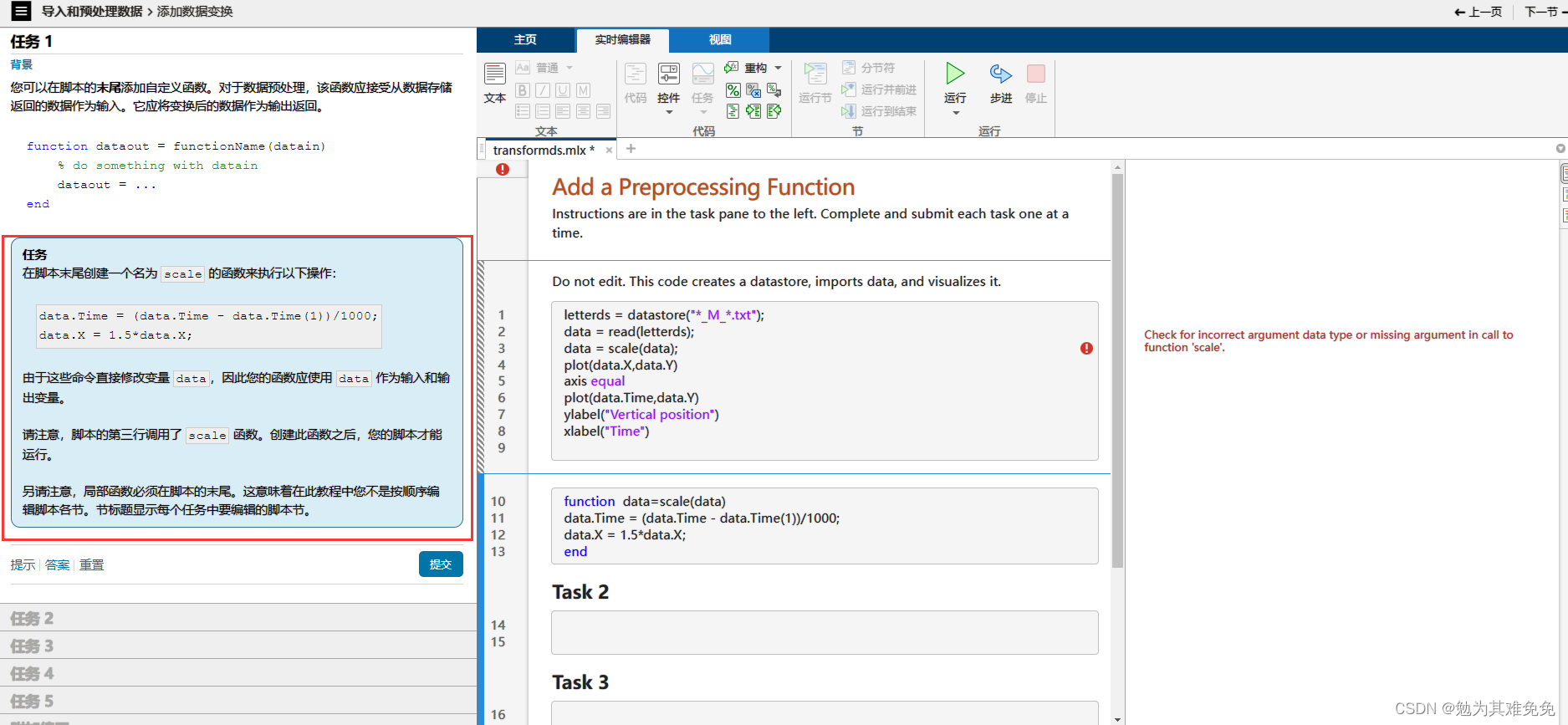Image resolution: width=1568 pixels, height=725 pixels.
Task: Switch to the 实时编辑器 tab
Action: 623,39
